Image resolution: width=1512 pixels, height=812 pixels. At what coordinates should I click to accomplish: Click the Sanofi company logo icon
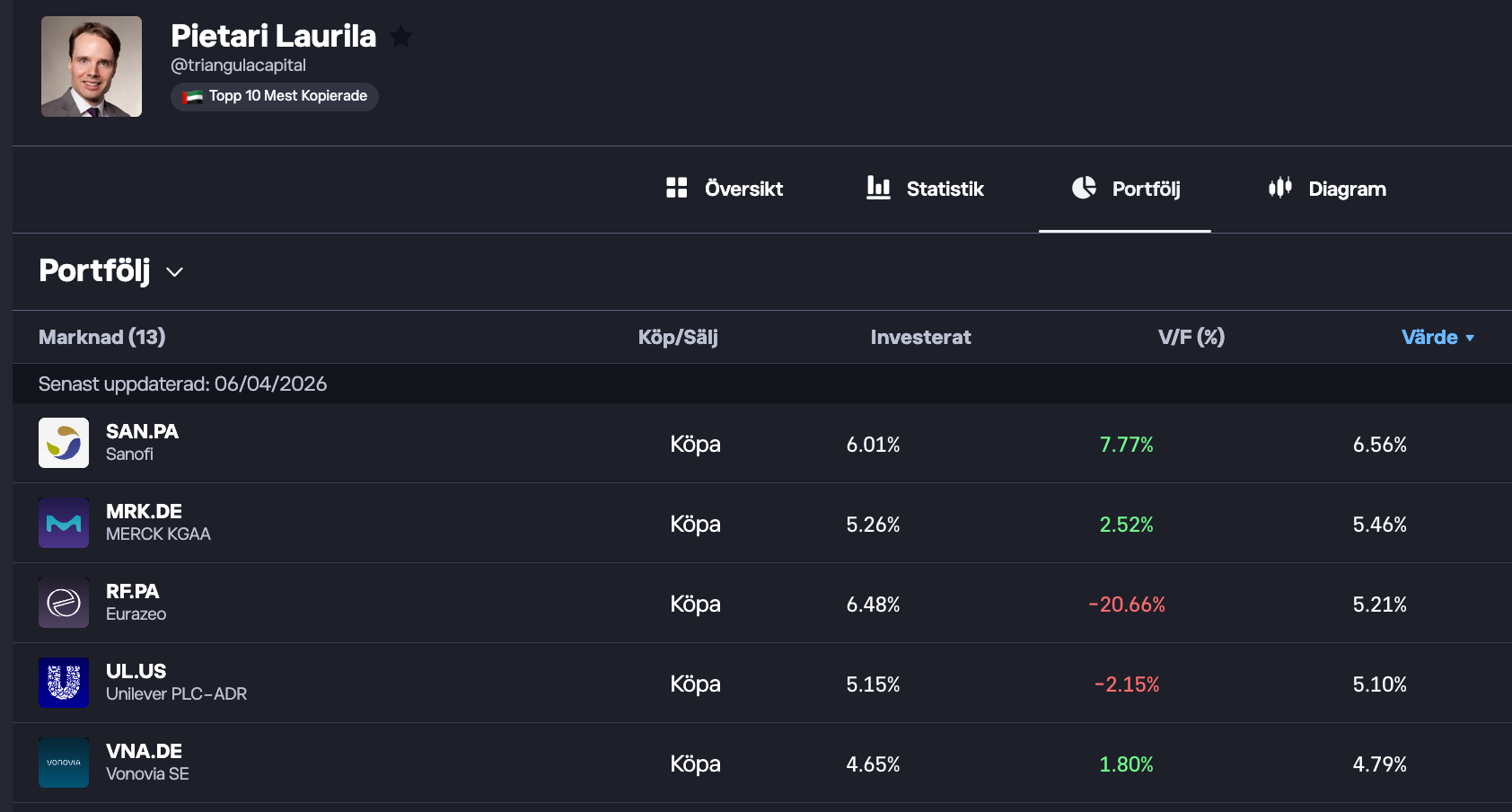pyautogui.click(x=64, y=443)
